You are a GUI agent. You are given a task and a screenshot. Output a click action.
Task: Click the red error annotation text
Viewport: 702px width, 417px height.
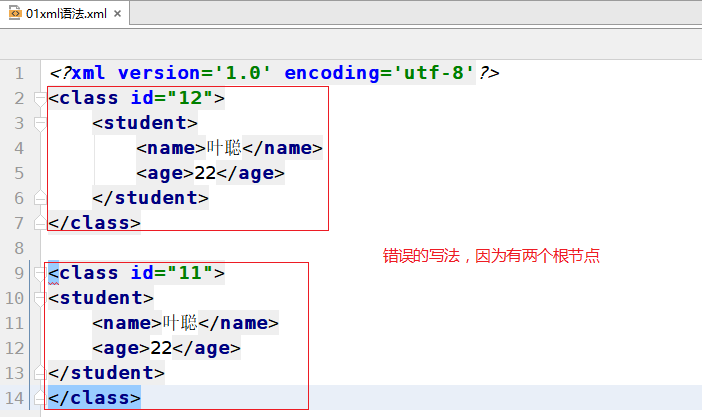[x=491, y=256]
